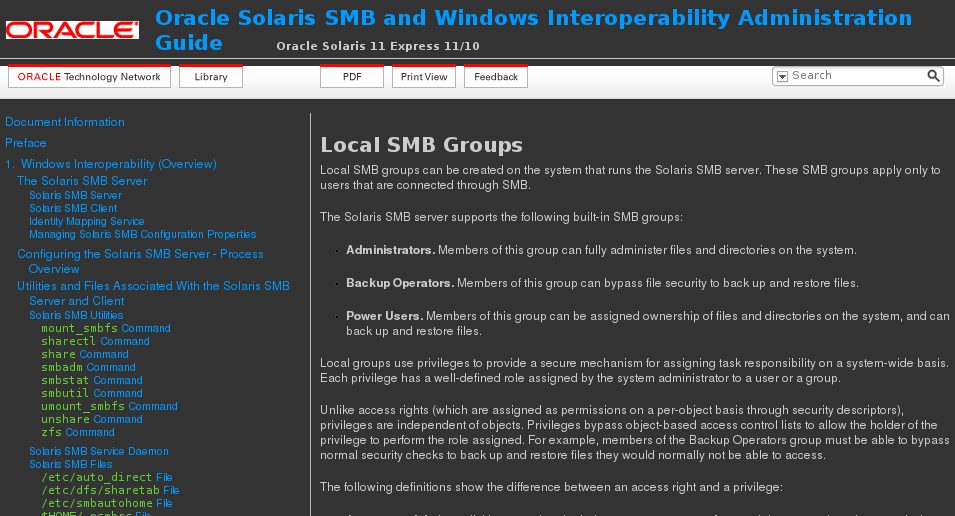Download the PDF version
Viewport: 955px width, 516px height.
pos(352,77)
